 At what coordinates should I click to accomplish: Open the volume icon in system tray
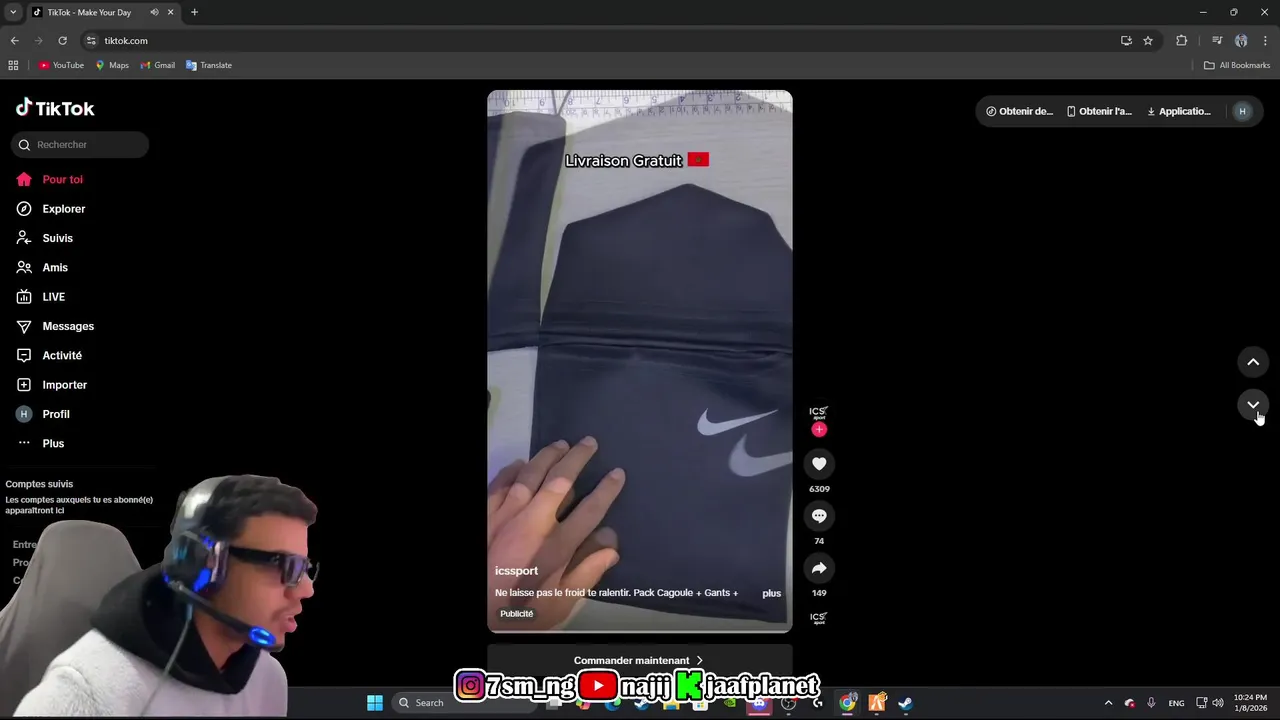(x=1218, y=702)
